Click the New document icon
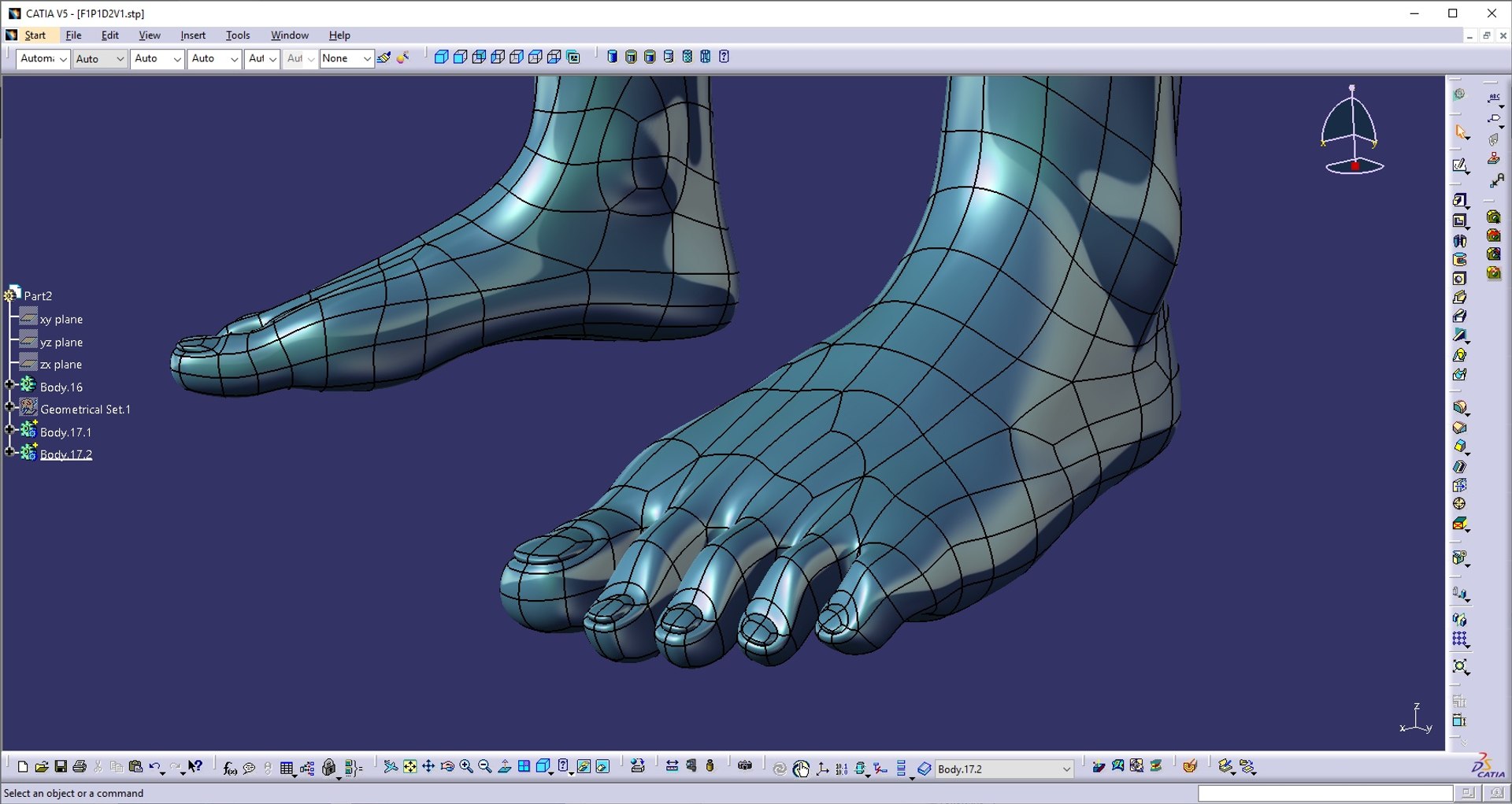1512x804 pixels. click(x=23, y=767)
